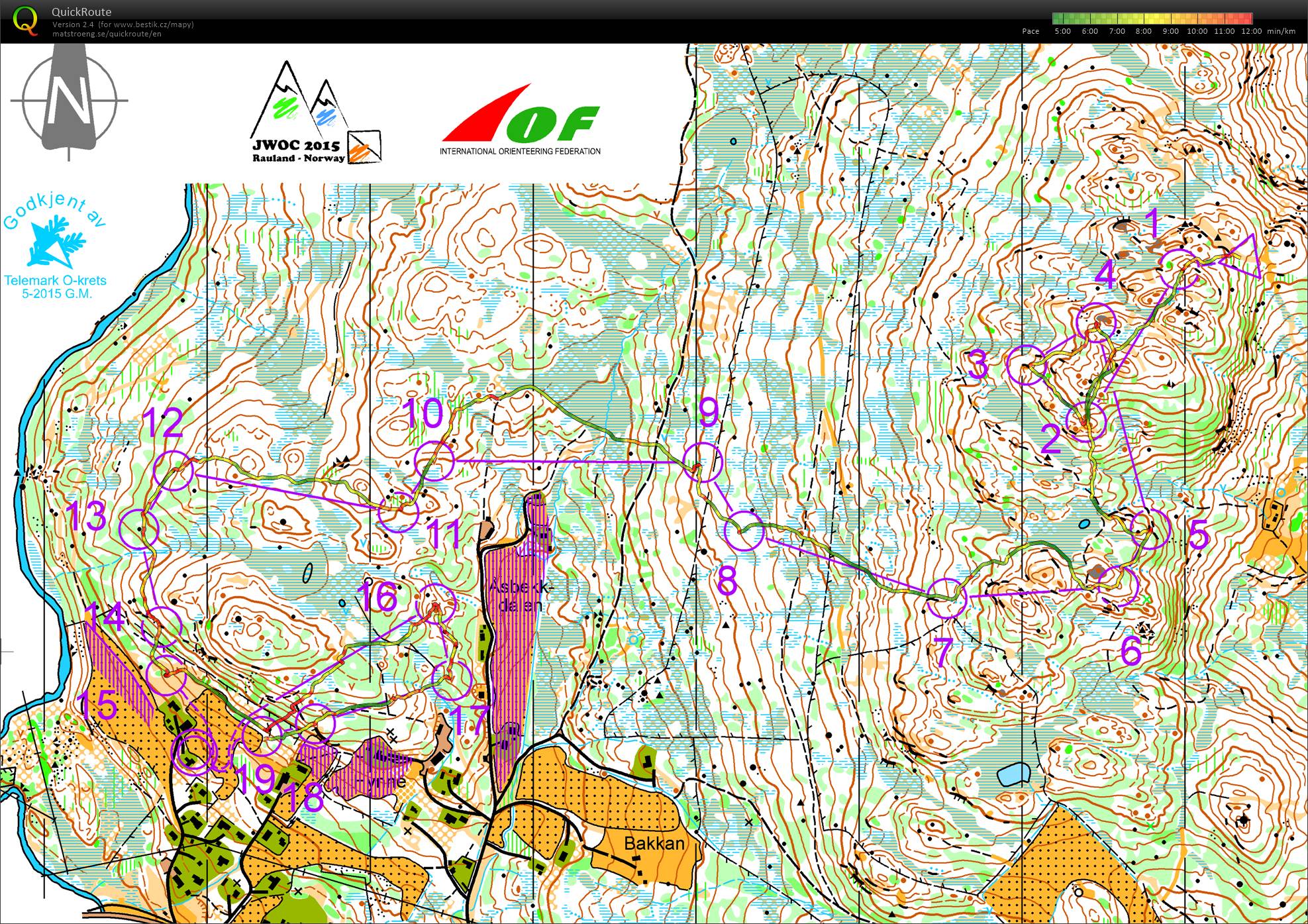Click the purple number 15 control label
The height and width of the screenshot is (924, 1308).
(97, 705)
